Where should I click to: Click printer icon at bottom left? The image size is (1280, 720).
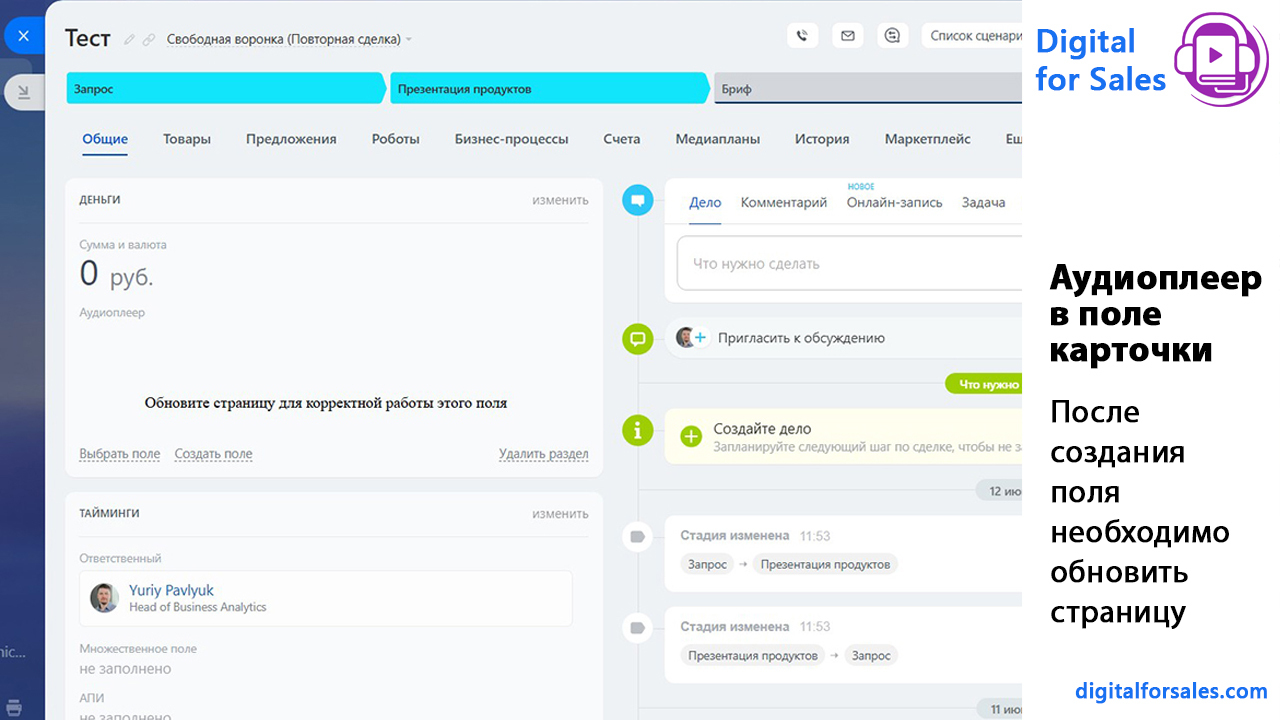pyautogui.click(x=14, y=707)
